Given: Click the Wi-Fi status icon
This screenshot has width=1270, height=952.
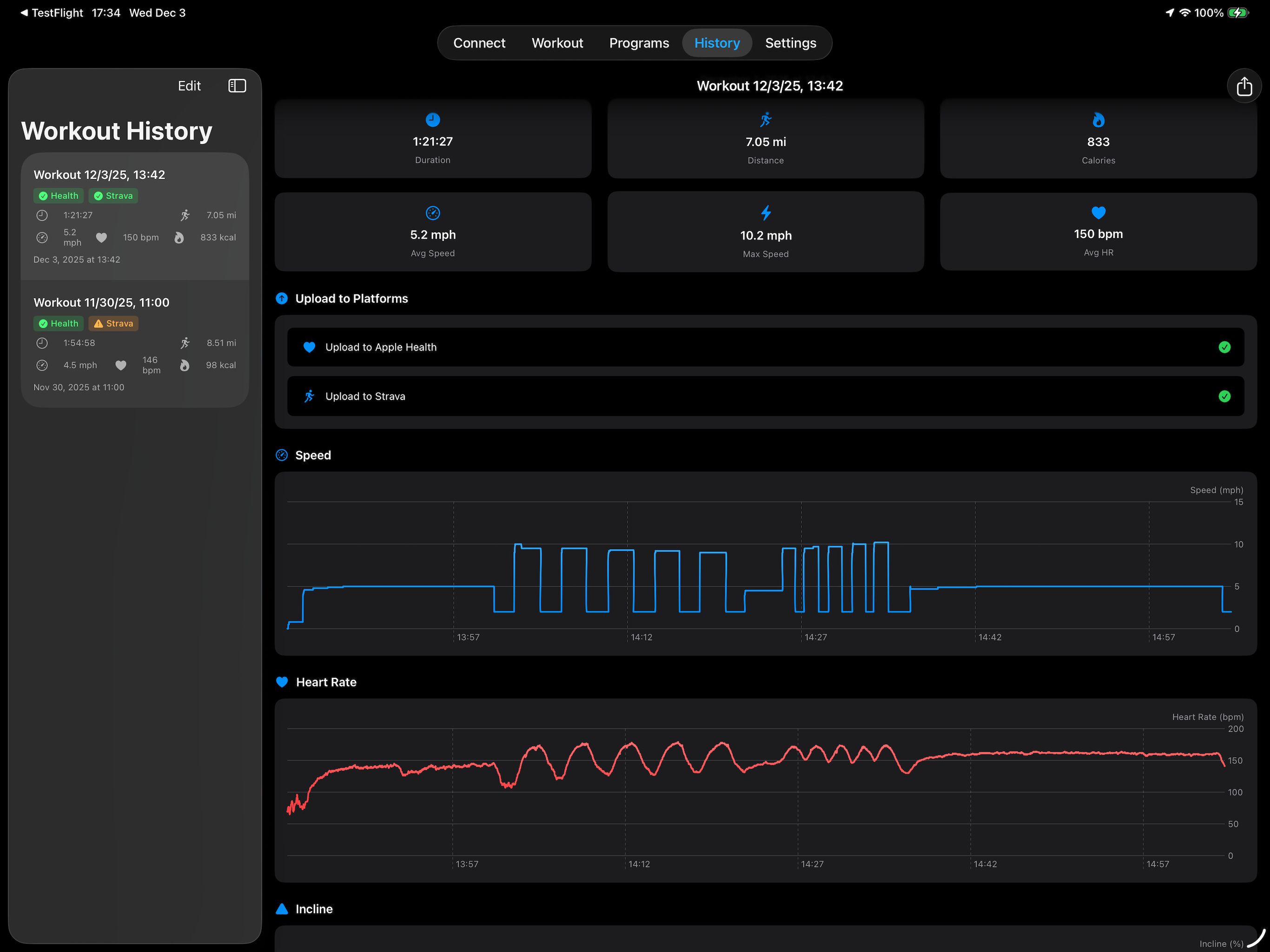Looking at the screenshot, I should pos(1185,13).
